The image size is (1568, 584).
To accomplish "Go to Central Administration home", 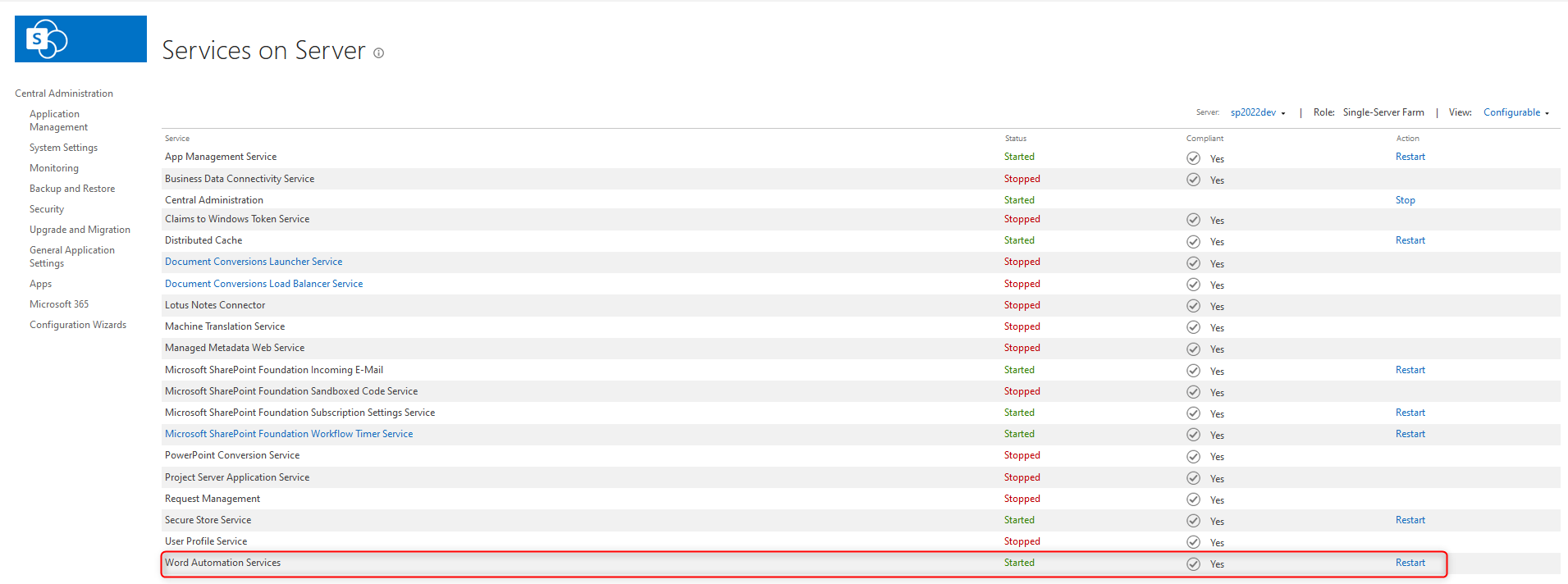I will (64, 94).
